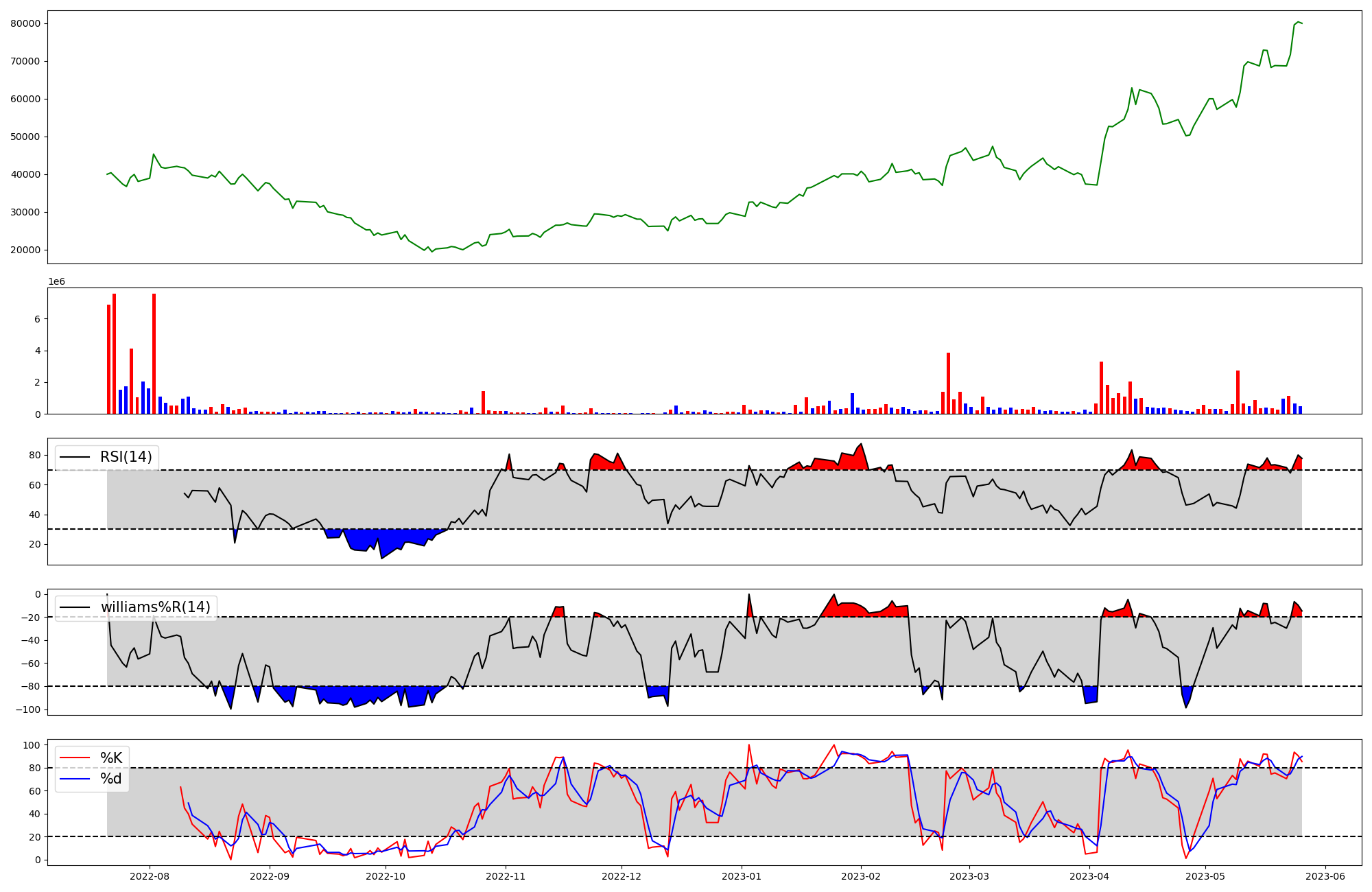Click the stochastic axis label 100

coord(32,744)
